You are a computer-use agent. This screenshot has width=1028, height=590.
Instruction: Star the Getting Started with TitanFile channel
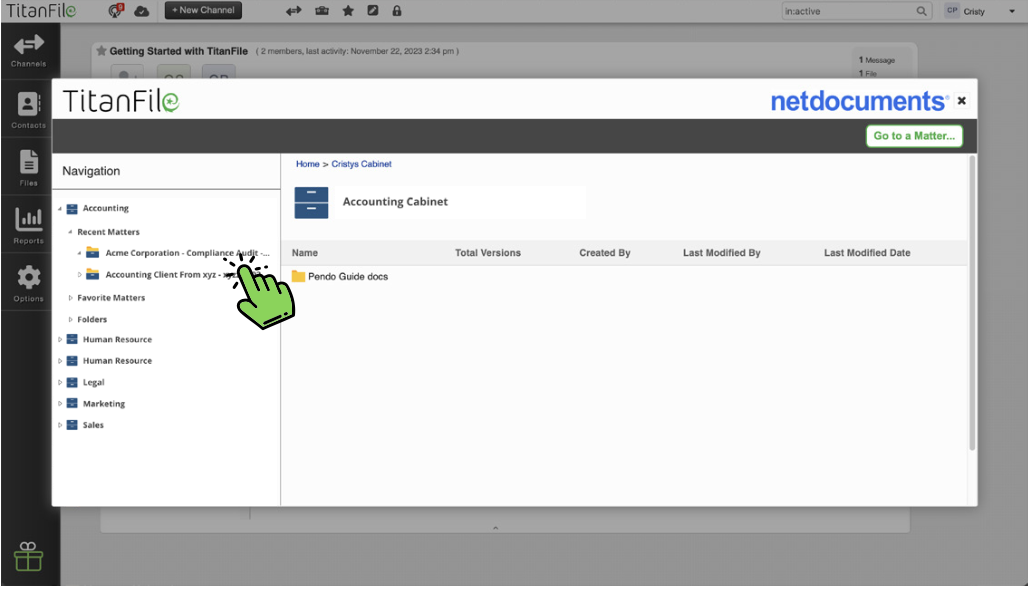[x=102, y=50]
